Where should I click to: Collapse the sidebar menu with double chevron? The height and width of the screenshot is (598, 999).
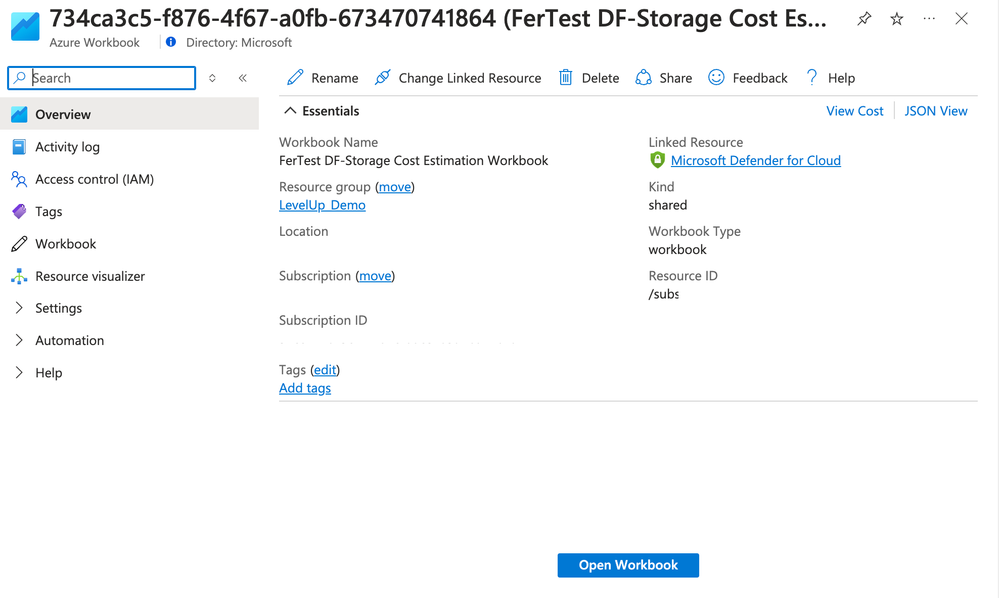point(243,78)
